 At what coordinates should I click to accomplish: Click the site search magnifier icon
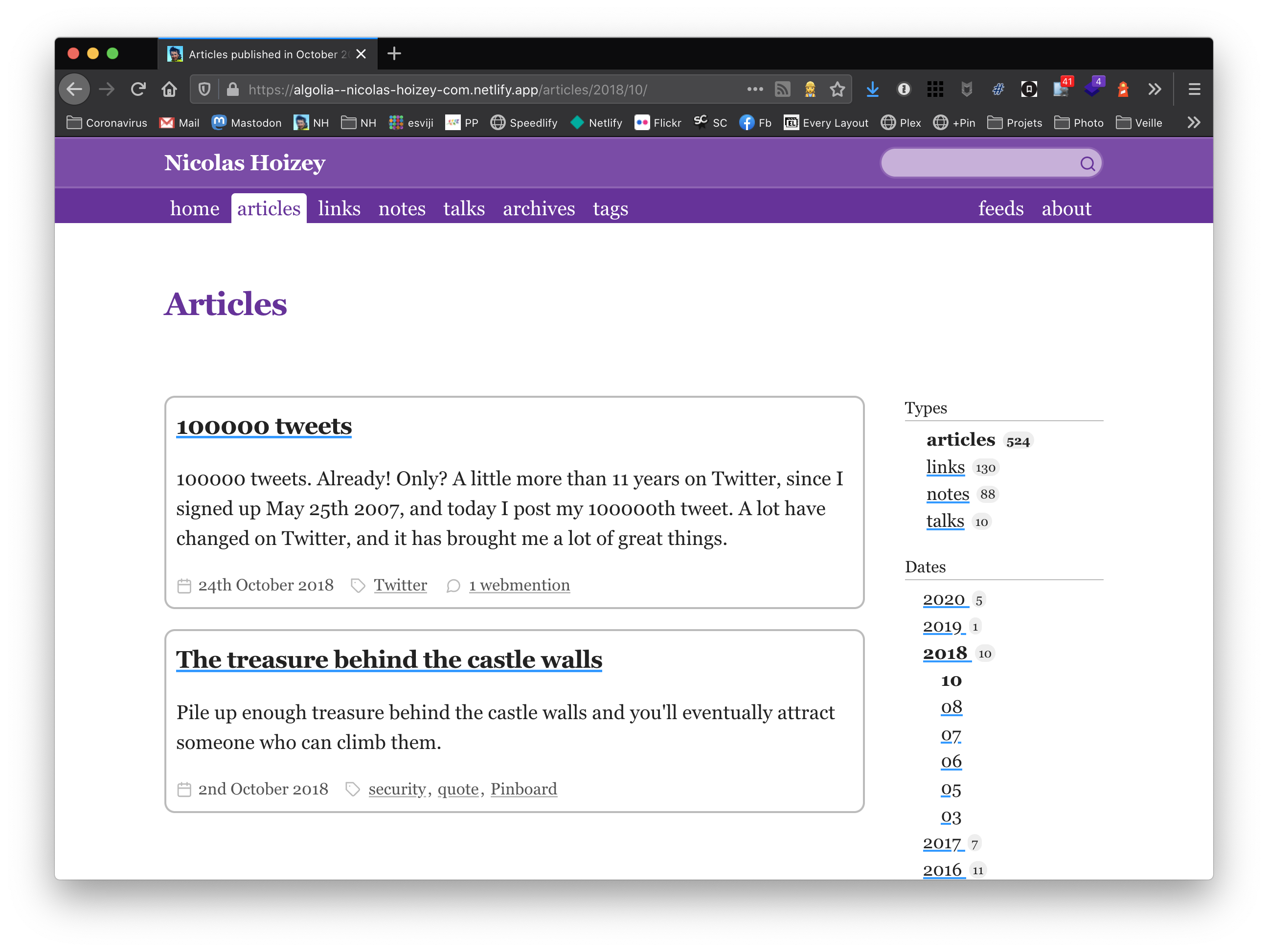(1087, 164)
